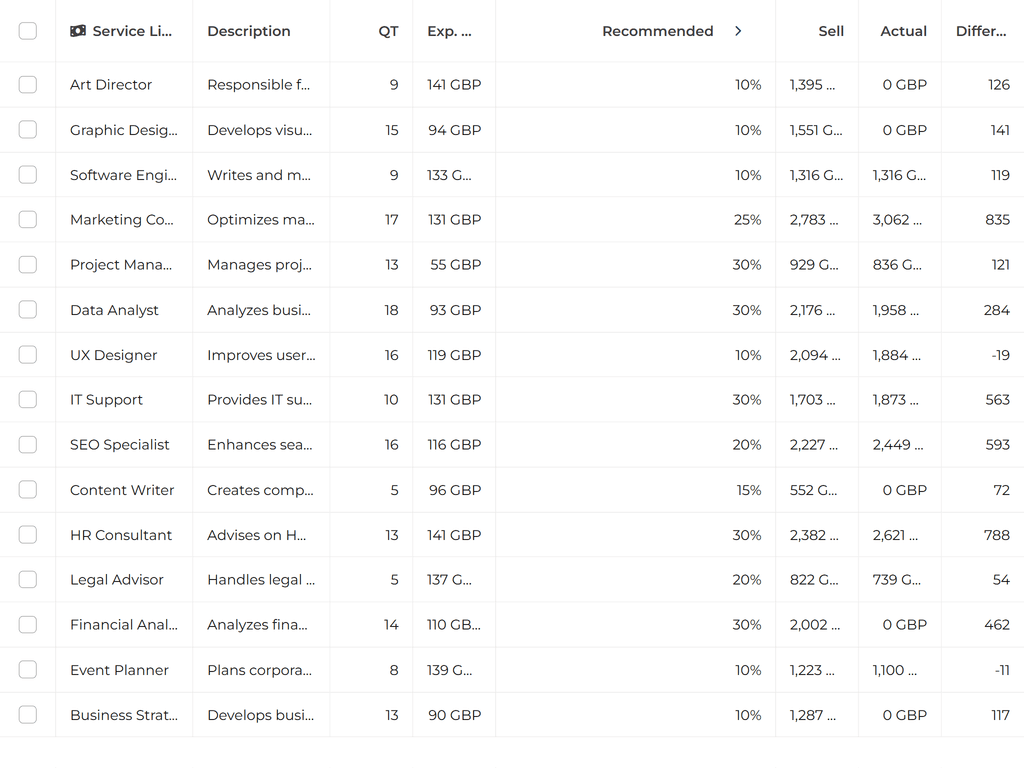Tick the Software Engineer row checkbox
Image resolution: width=1024 pixels, height=768 pixels.
pos(28,175)
